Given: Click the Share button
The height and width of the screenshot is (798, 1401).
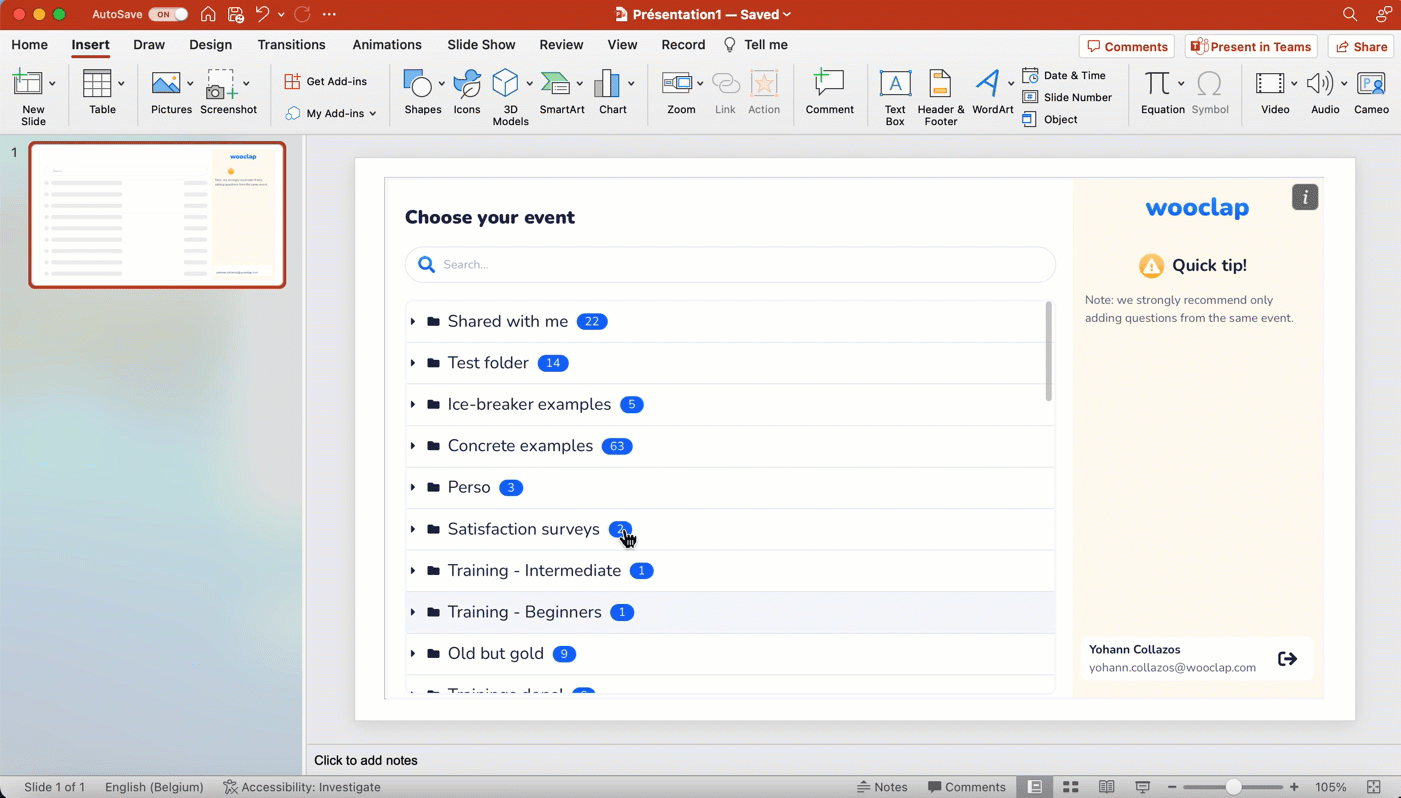Looking at the screenshot, I should click(x=1361, y=47).
